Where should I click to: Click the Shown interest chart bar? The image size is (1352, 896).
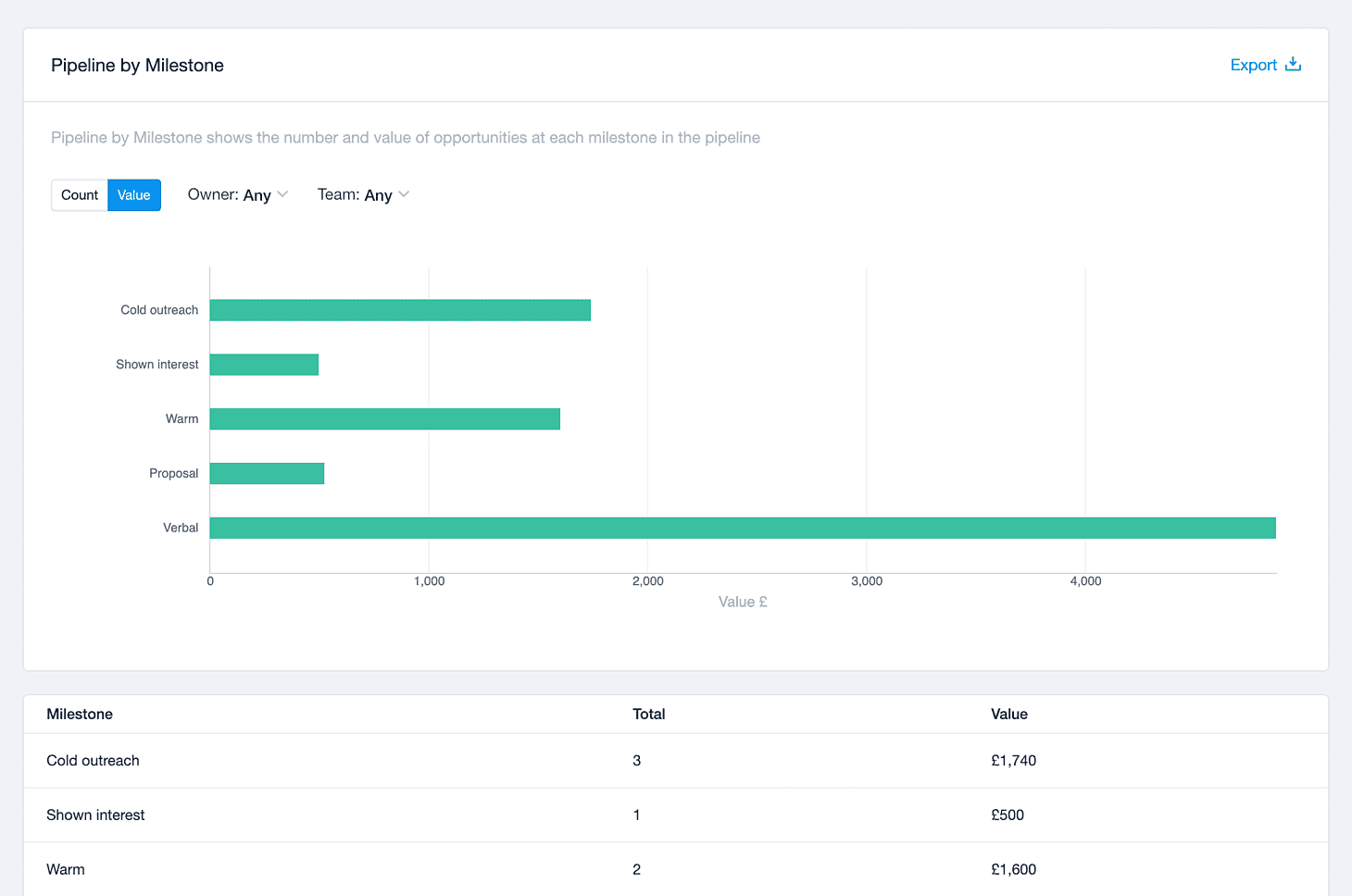pos(264,365)
